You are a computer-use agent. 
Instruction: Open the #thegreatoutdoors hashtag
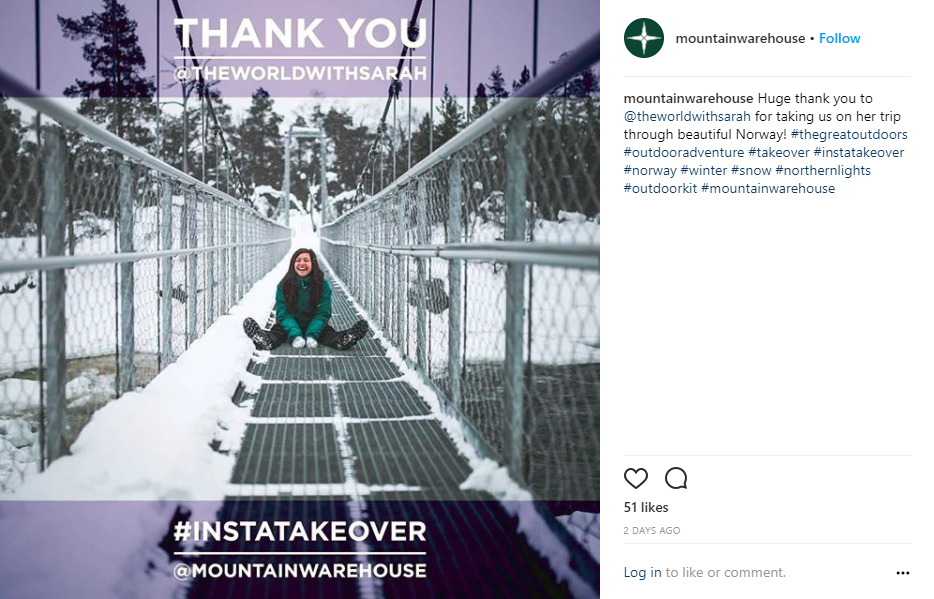pyautogui.click(x=848, y=135)
